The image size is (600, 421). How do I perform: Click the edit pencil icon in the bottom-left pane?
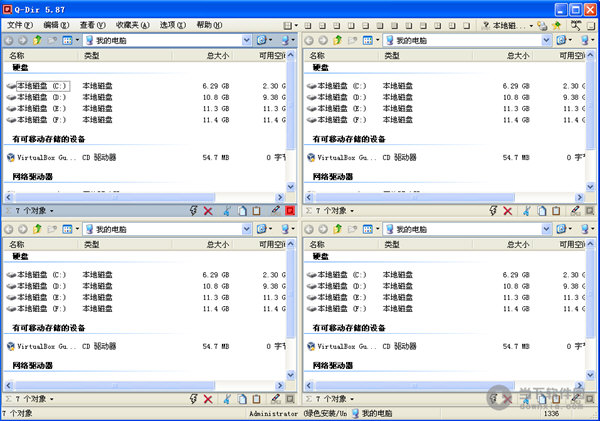276,398
